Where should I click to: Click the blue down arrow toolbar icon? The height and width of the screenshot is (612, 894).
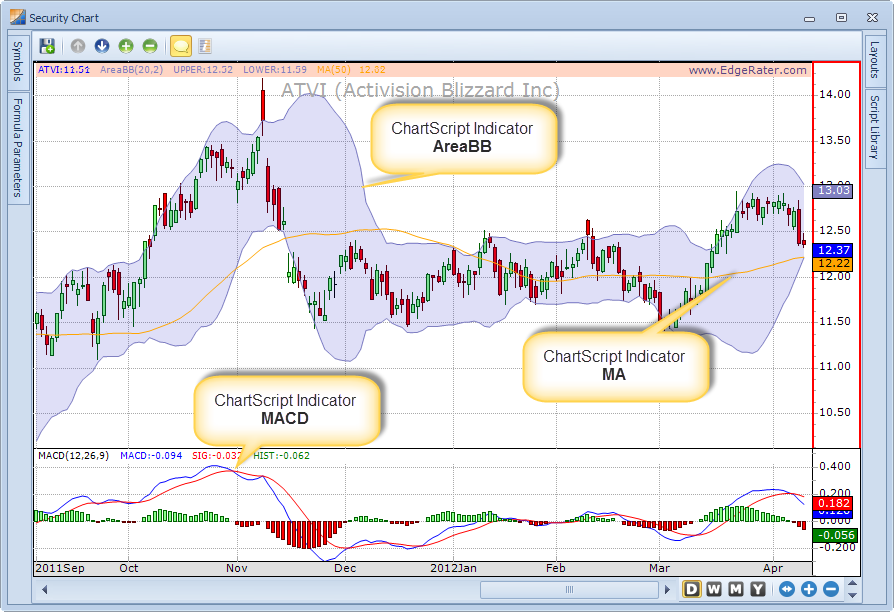(x=102, y=46)
